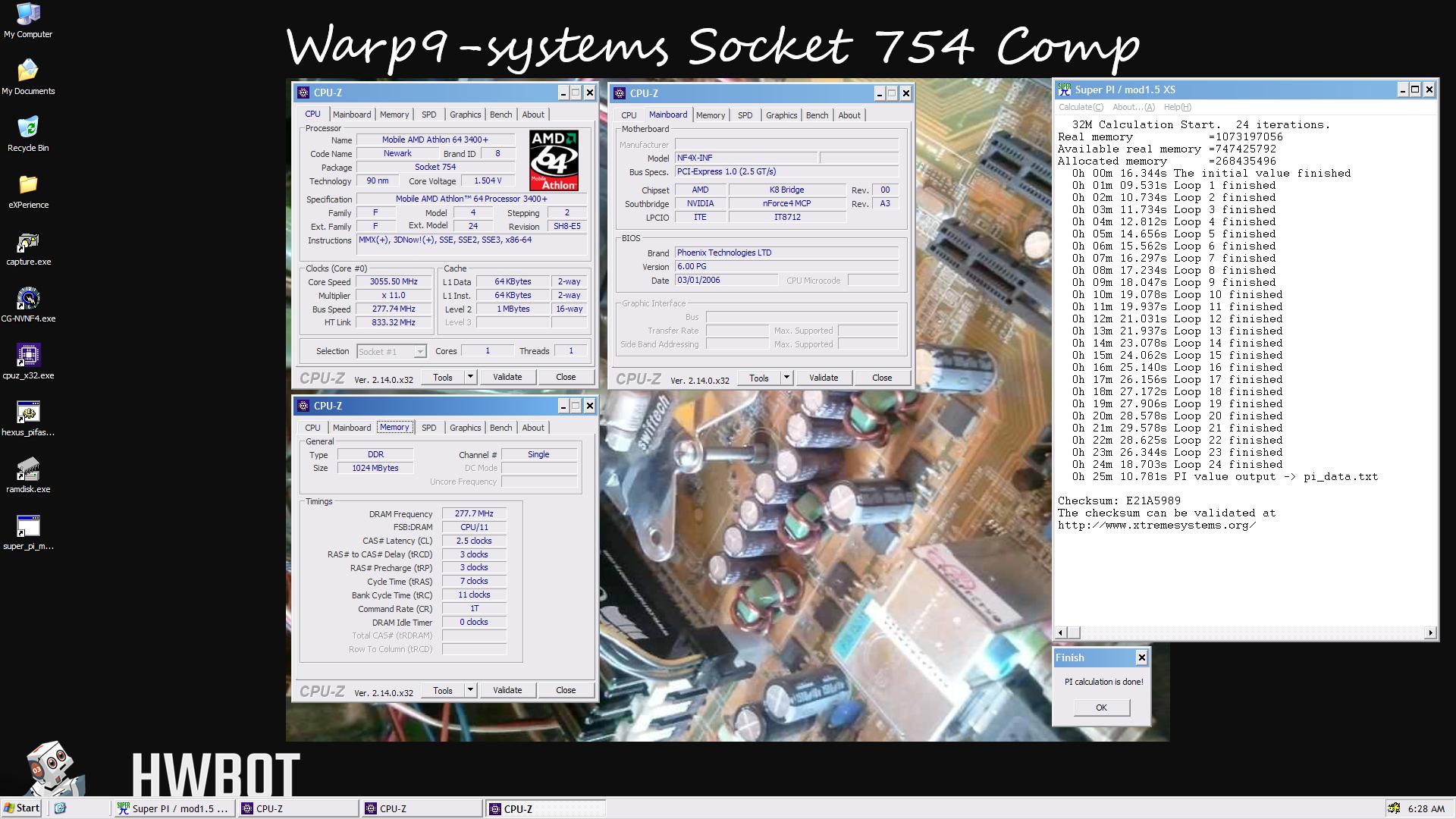Click Super PI horizontal scrollbar right arrow
The height and width of the screenshot is (819, 1456).
(1430, 632)
